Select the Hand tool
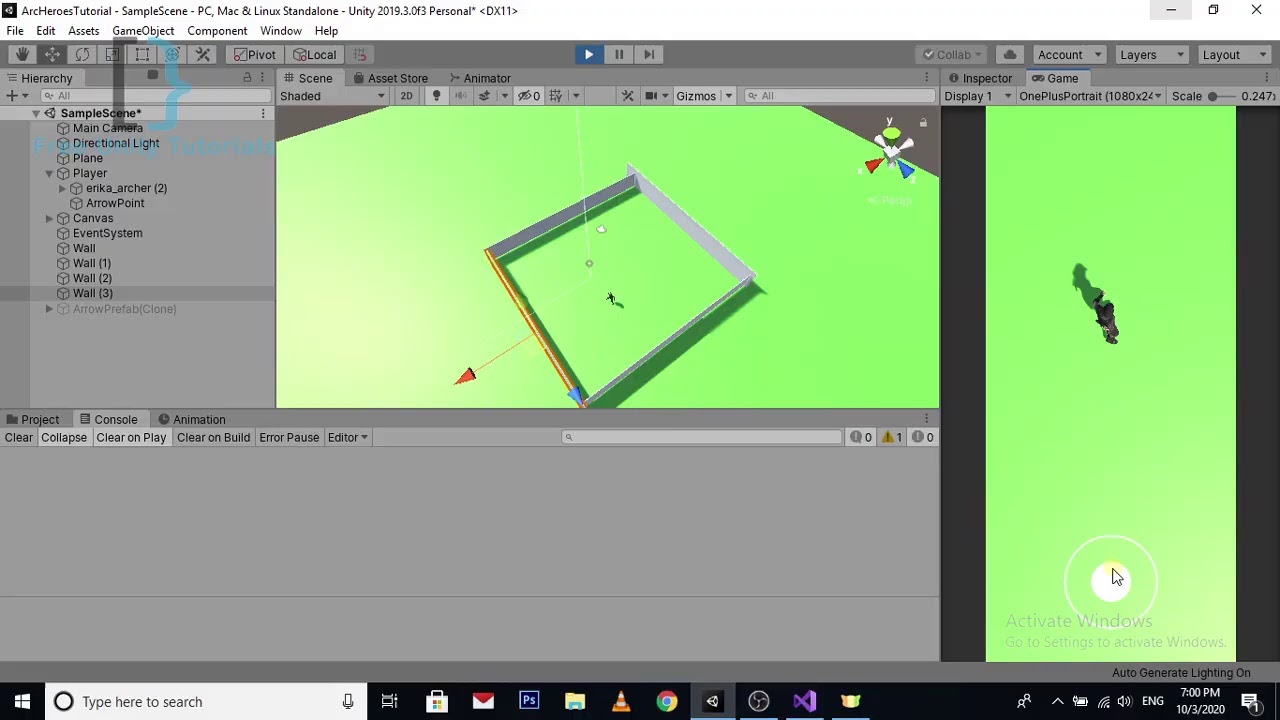Viewport: 1280px width, 720px height. click(x=22, y=55)
